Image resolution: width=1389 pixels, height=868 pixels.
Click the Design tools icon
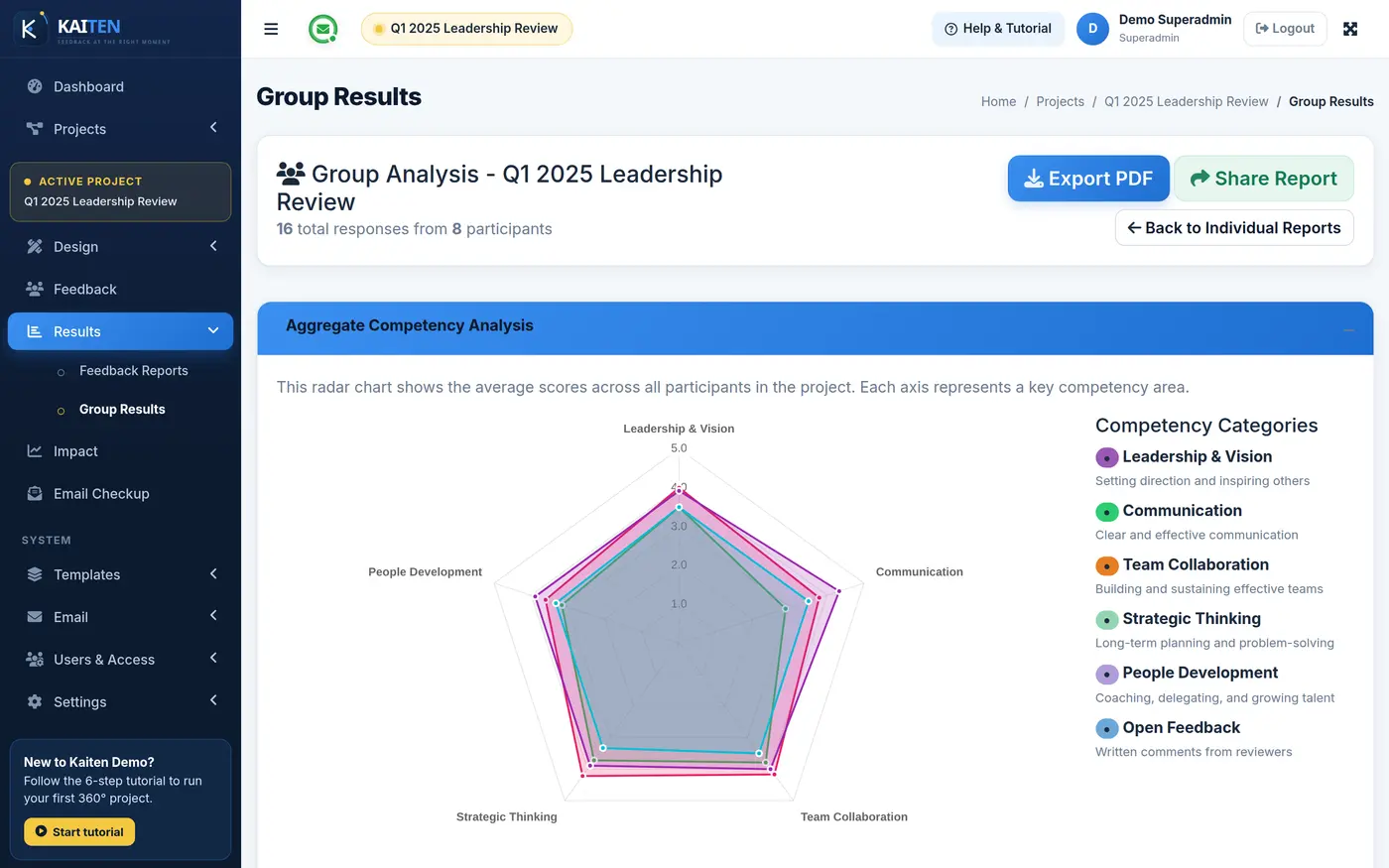click(x=35, y=246)
